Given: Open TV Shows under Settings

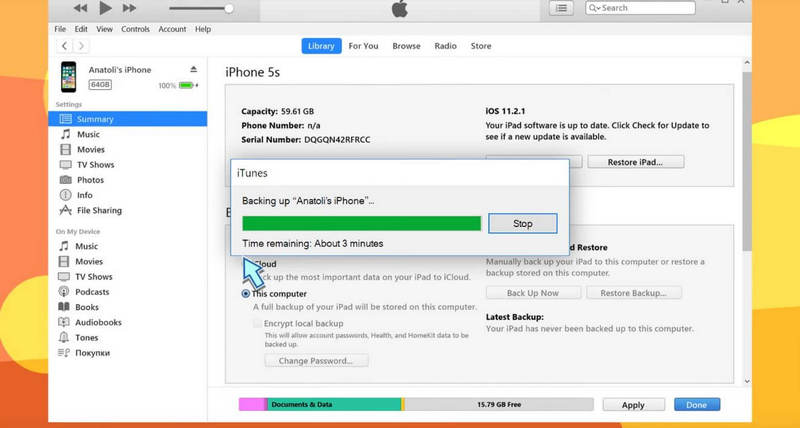Looking at the screenshot, I should click(95, 165).
